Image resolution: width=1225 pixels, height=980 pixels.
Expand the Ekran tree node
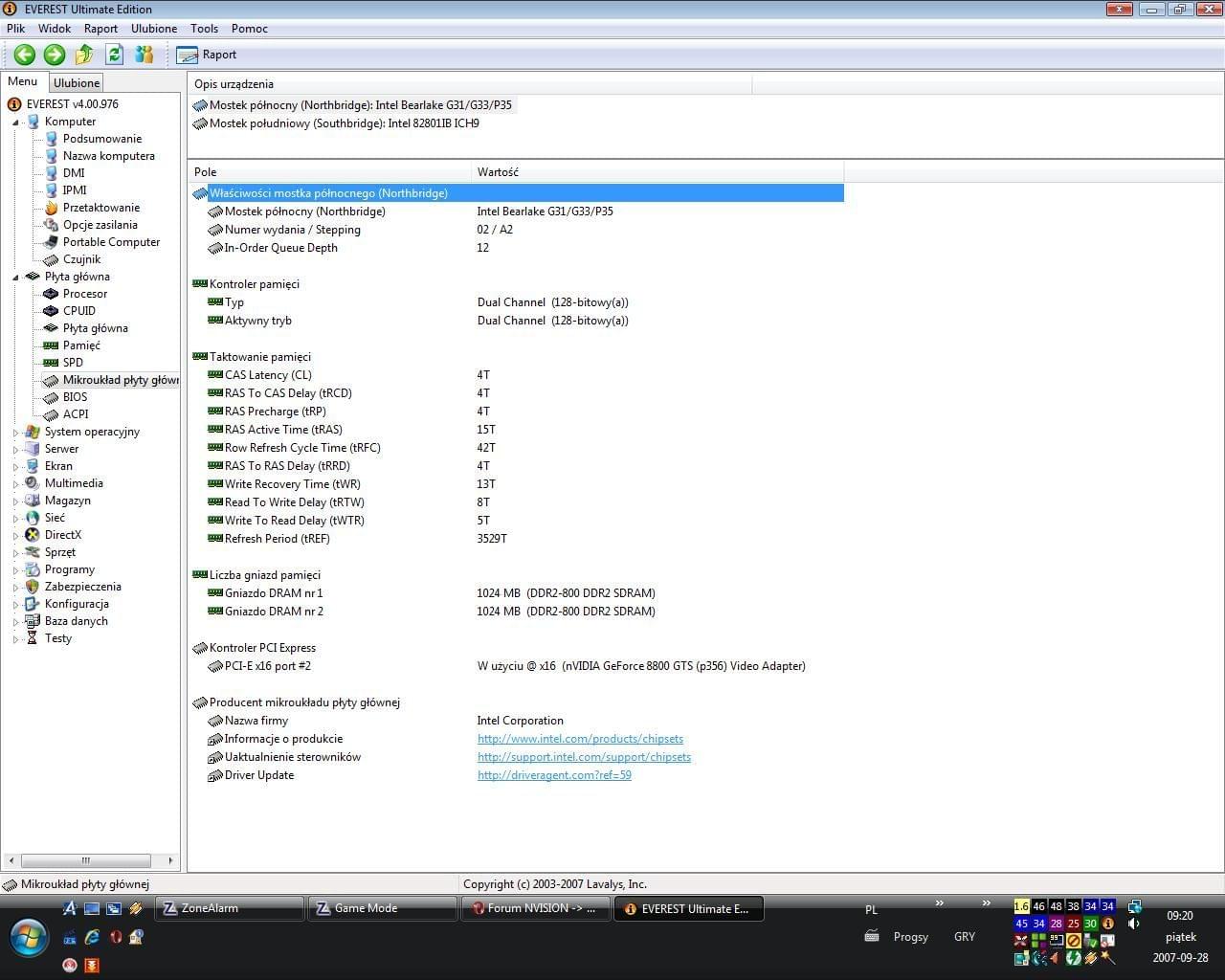[x=15, y=467]
